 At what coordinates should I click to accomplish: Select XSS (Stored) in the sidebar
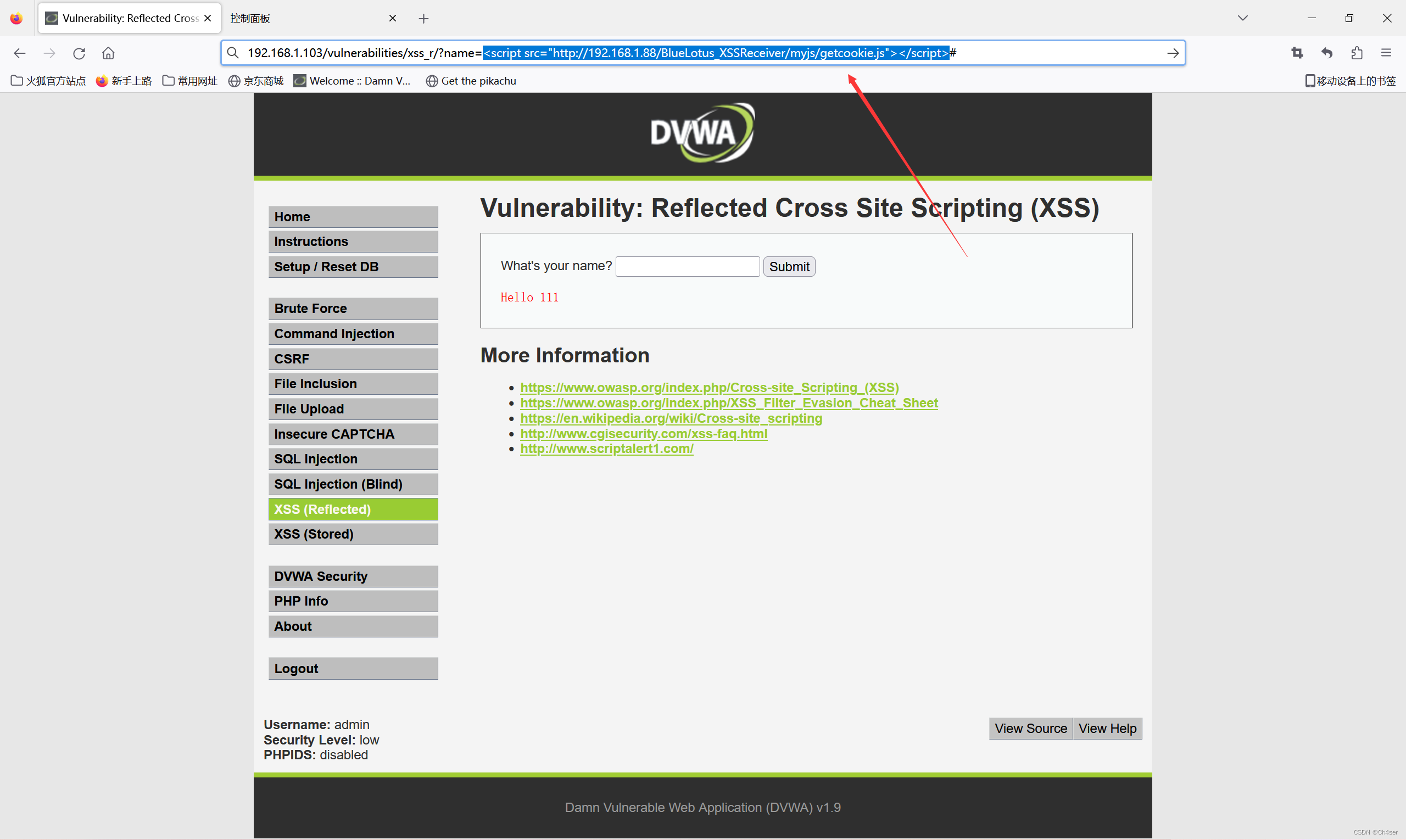click(x=353, y=534)
